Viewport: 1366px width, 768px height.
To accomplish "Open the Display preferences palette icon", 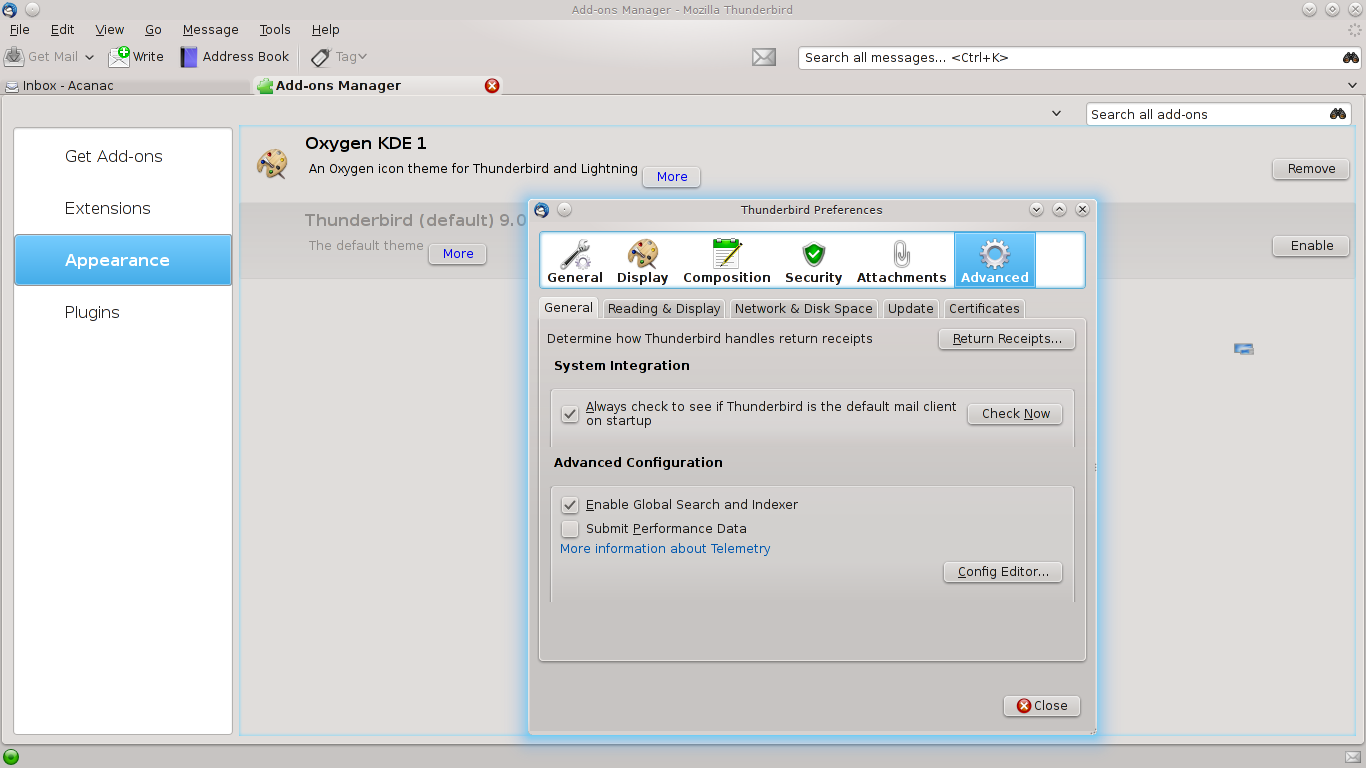I will (x=642, y=261).
